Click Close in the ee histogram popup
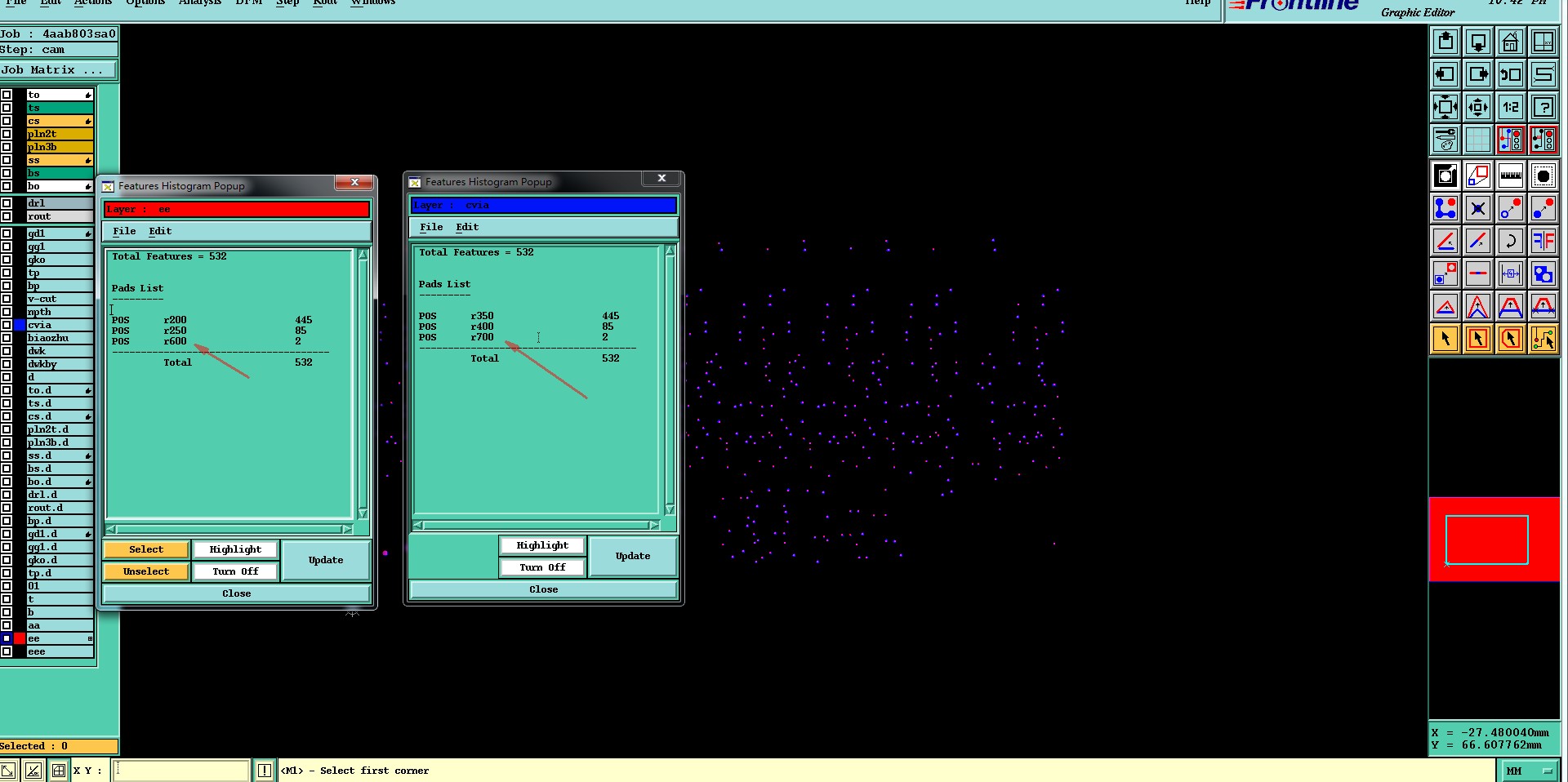 point(237,593)
